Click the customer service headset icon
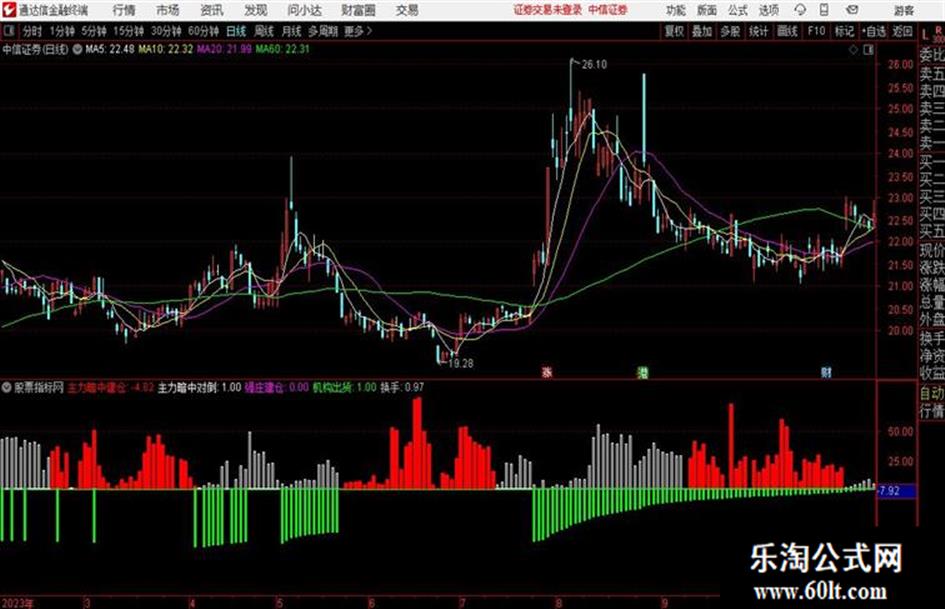The width and height of the screenshot is (945, 609). point(800,10)
